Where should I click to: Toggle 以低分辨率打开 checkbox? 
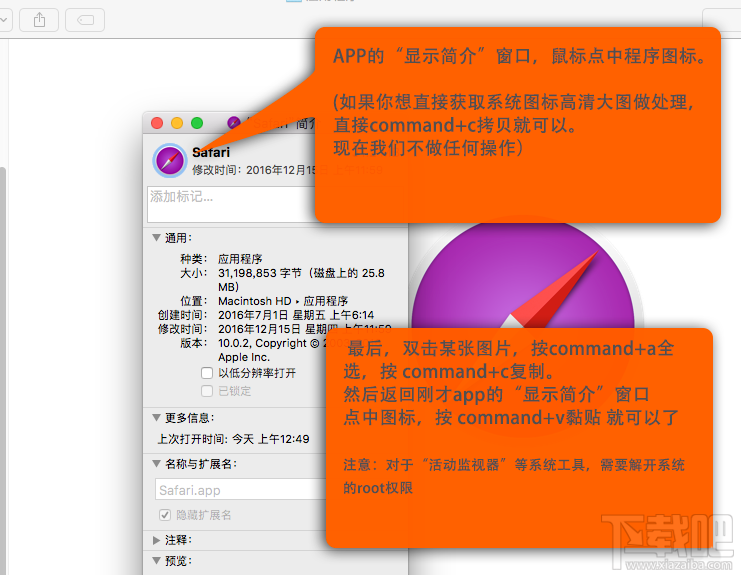tap(207, 373)
